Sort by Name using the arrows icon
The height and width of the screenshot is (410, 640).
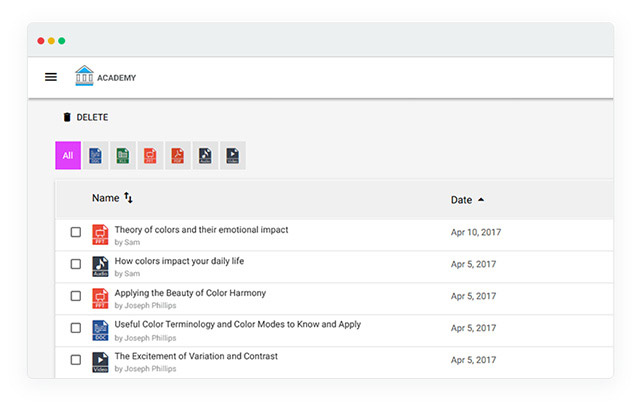128,197
